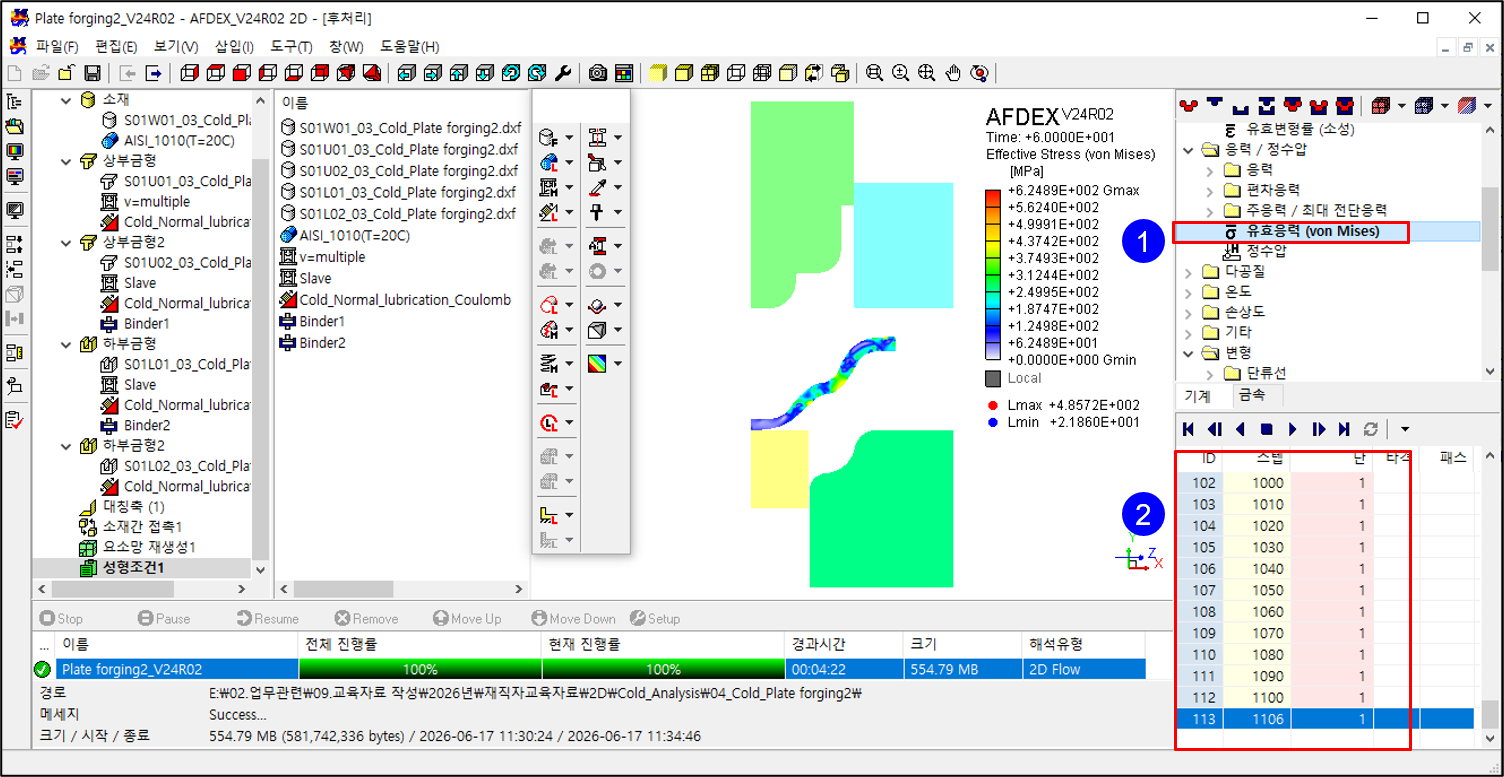1504x777 pixels.
Task: Collapse the 하부금형2 tree node
Action: [67, 445]
